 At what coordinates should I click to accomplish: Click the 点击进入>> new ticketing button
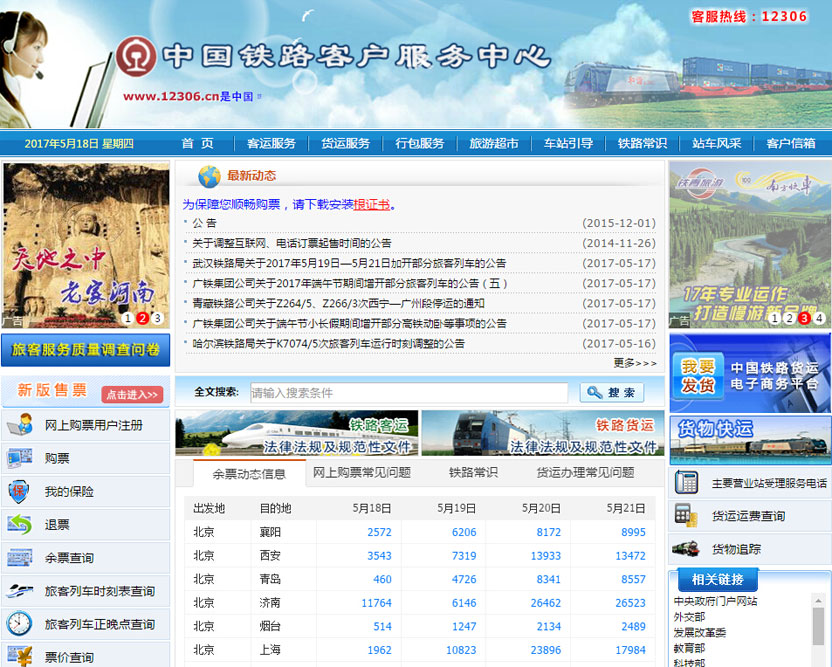tap(132, 394)
